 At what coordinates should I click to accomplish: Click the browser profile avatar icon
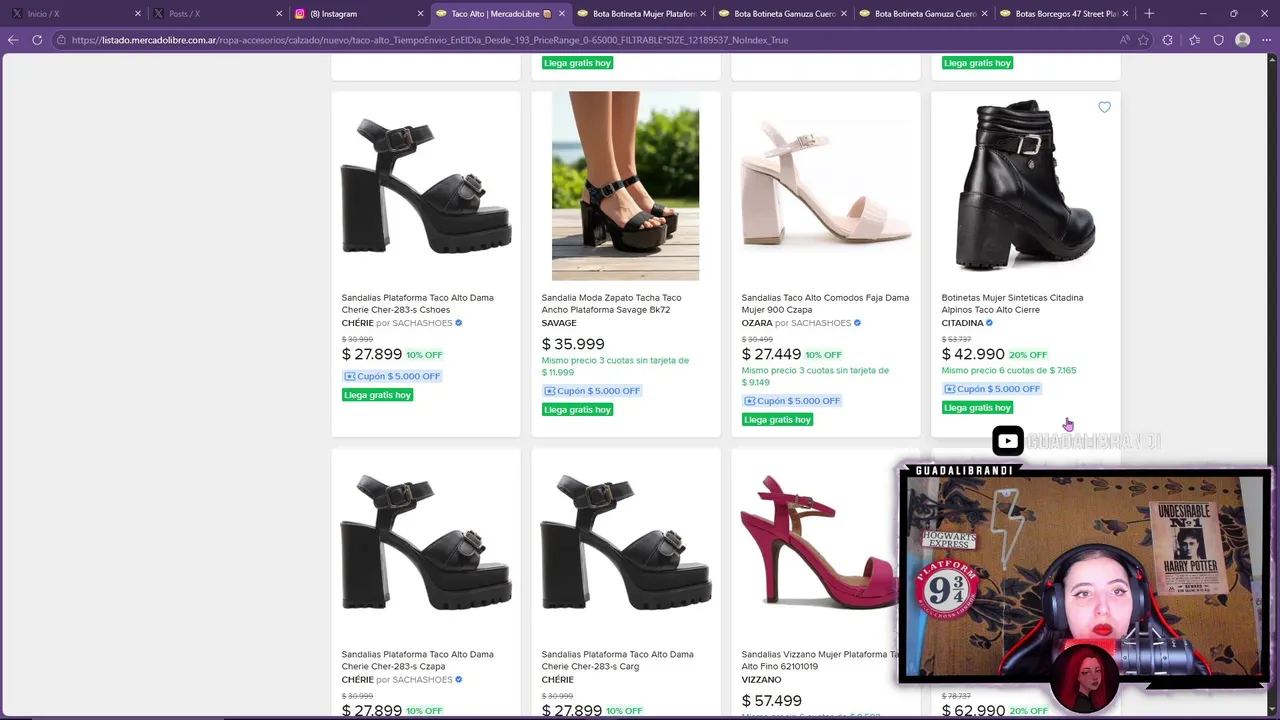click(x=1242, y=40)
